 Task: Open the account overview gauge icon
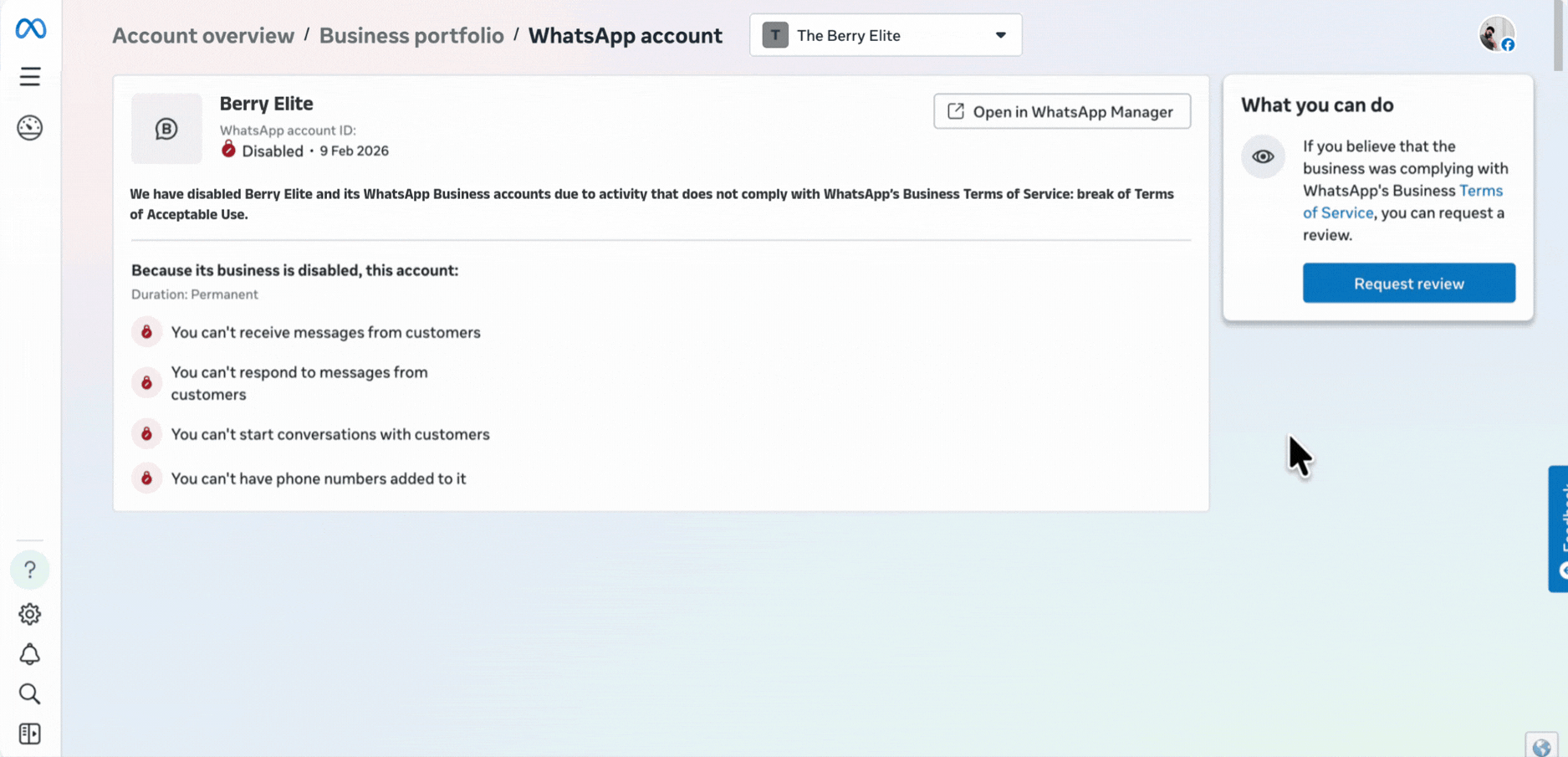pos(30,128)
